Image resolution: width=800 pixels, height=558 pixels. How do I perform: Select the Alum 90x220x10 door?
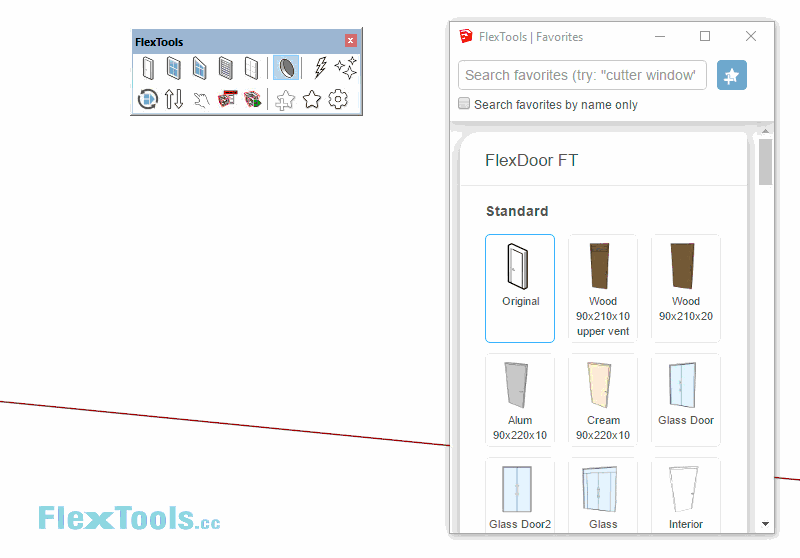click(x=520, y=400)
